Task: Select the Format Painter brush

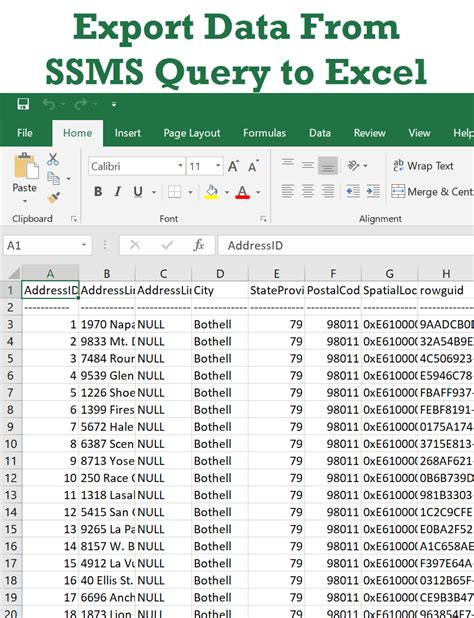Action: [54, 197]
